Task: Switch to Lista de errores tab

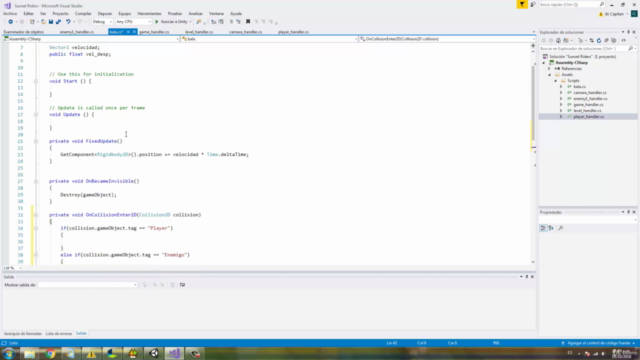Action: tap(59, 334)
